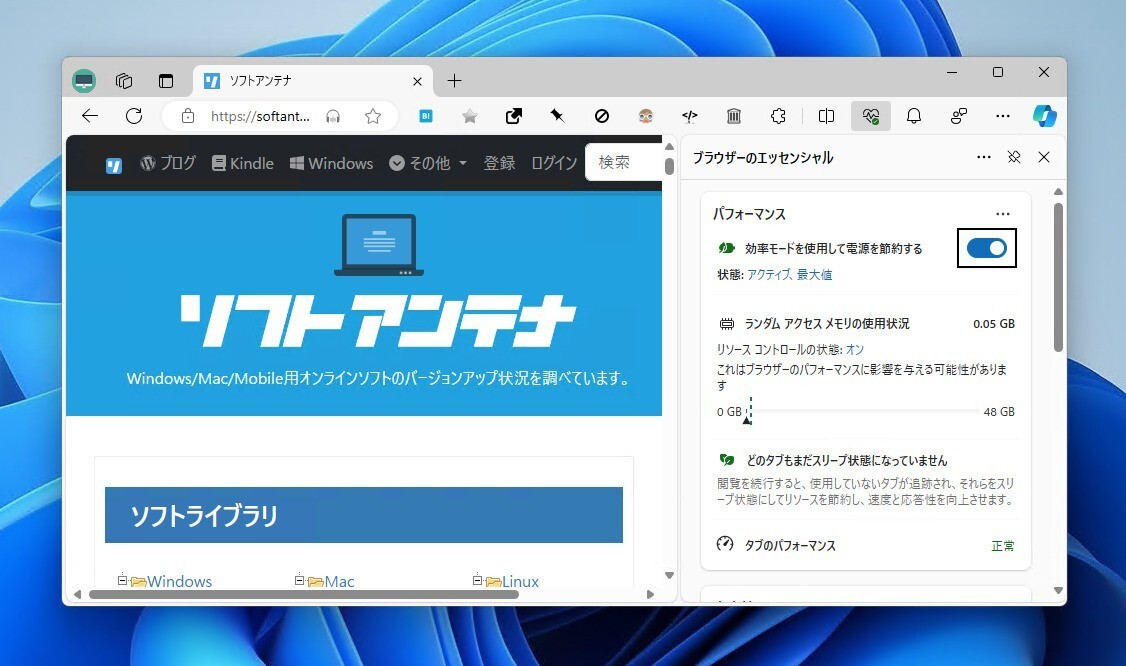Image resolution: width=1126 pixels, height=666 pixels.
Task: Click the share page icon
Action: click(513, 116)
